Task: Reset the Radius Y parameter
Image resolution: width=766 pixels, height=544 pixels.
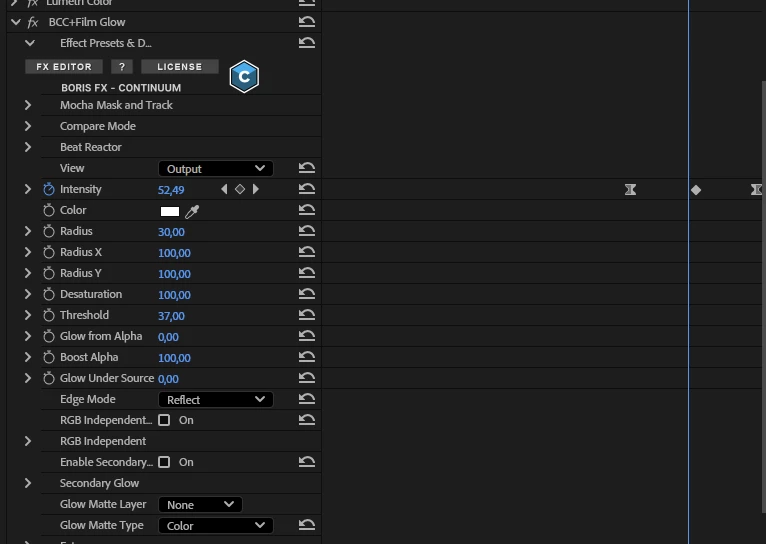Action: point(307,273)
